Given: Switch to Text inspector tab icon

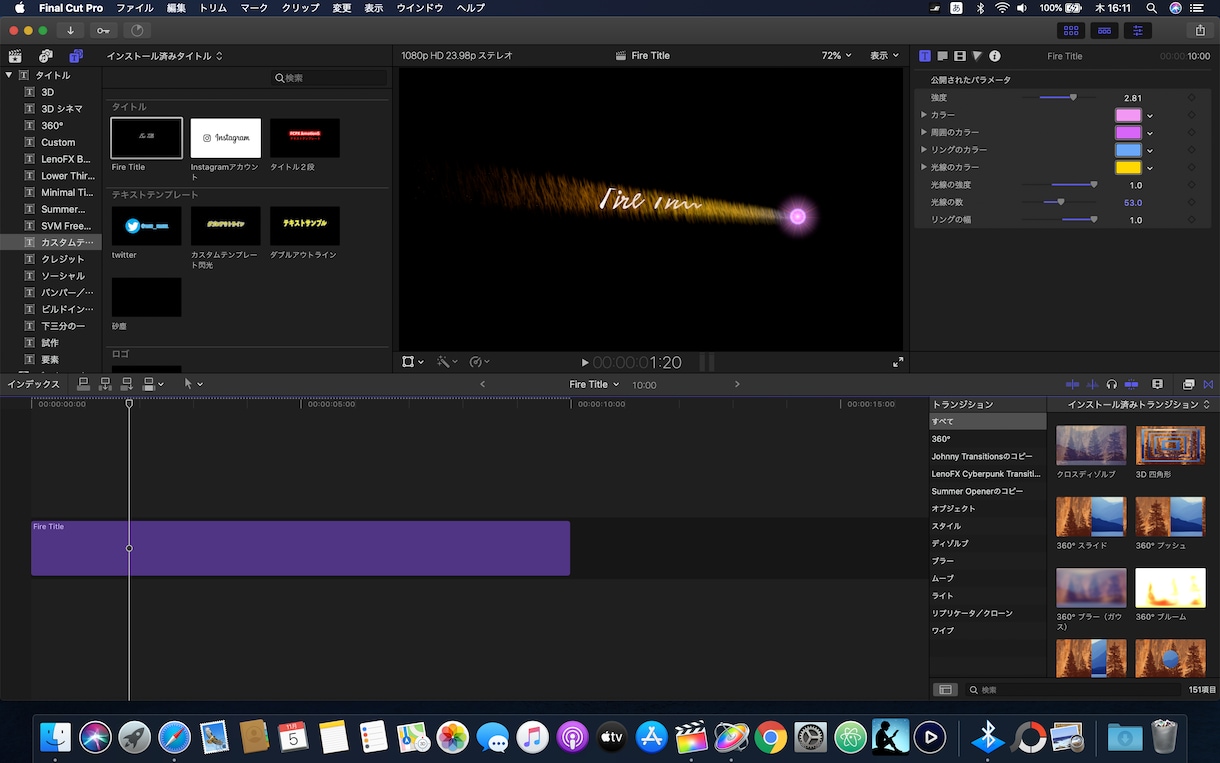Looking at the screenshot, I should click(942, 56).
